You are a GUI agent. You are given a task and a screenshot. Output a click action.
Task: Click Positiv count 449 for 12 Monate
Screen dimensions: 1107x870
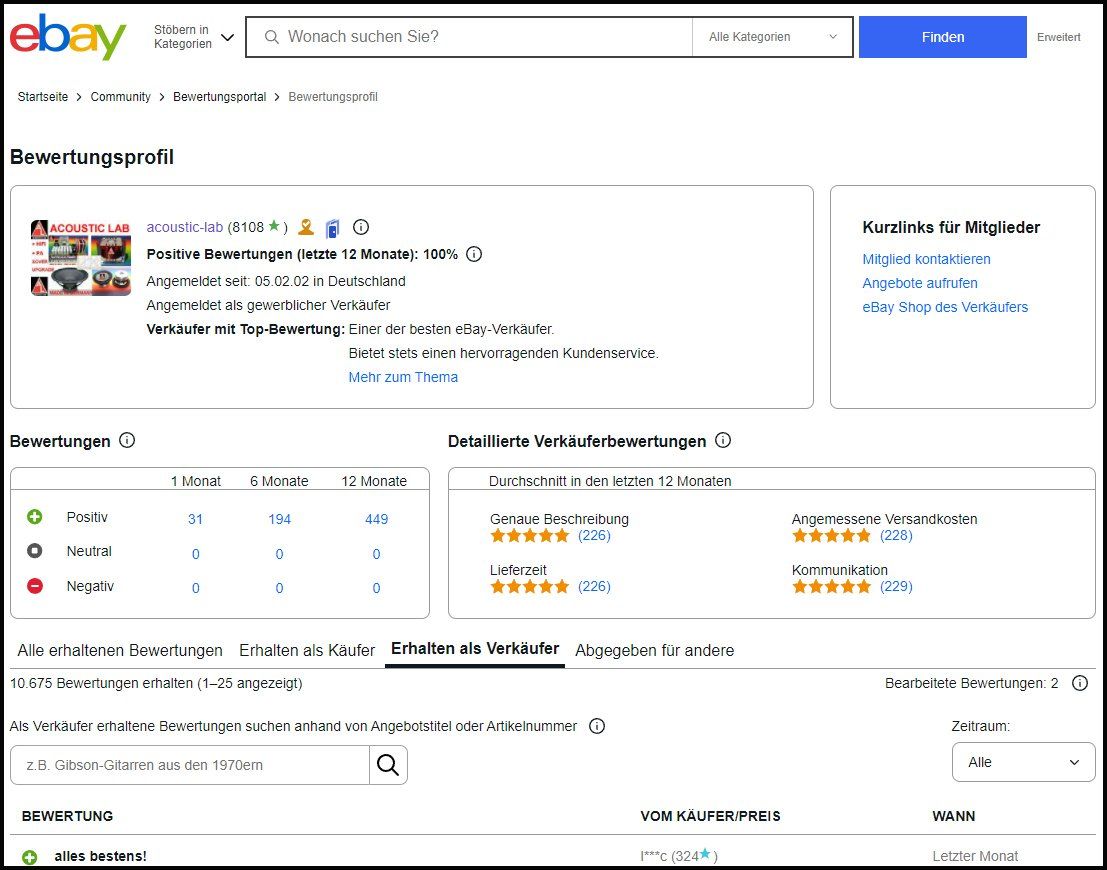click(376, 519)
